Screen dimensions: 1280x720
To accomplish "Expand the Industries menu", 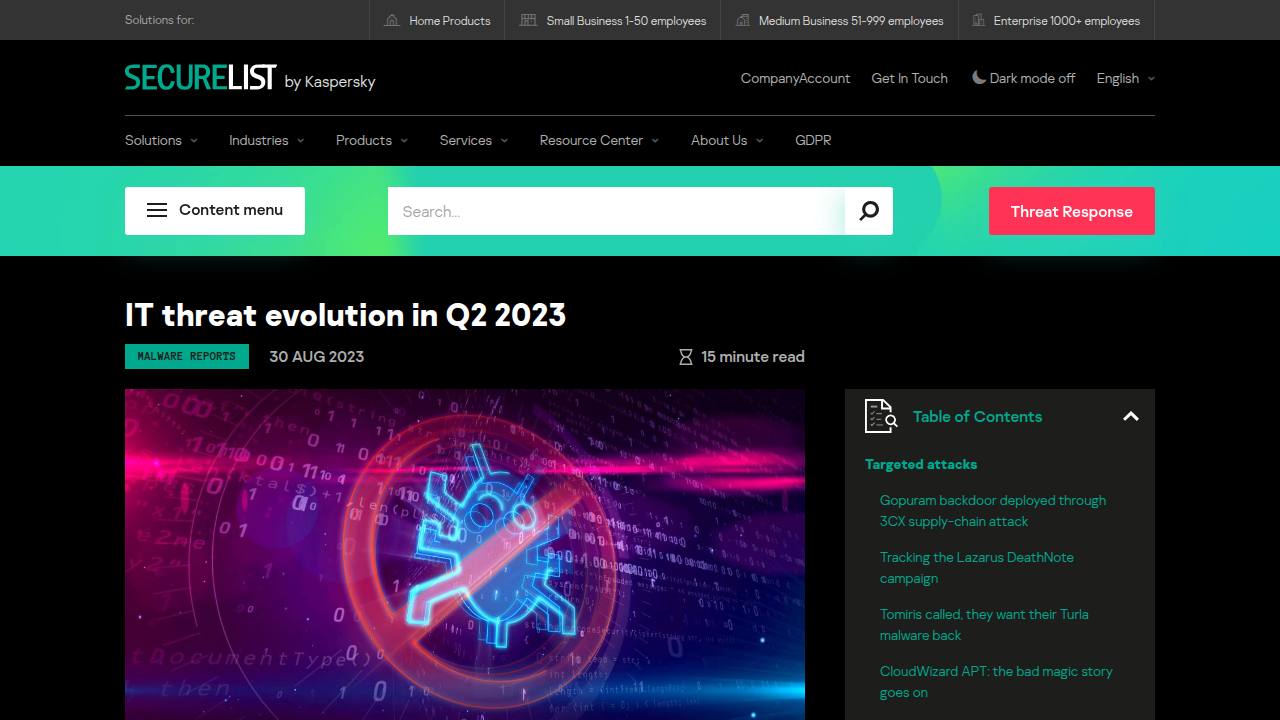I will point(266,140).
